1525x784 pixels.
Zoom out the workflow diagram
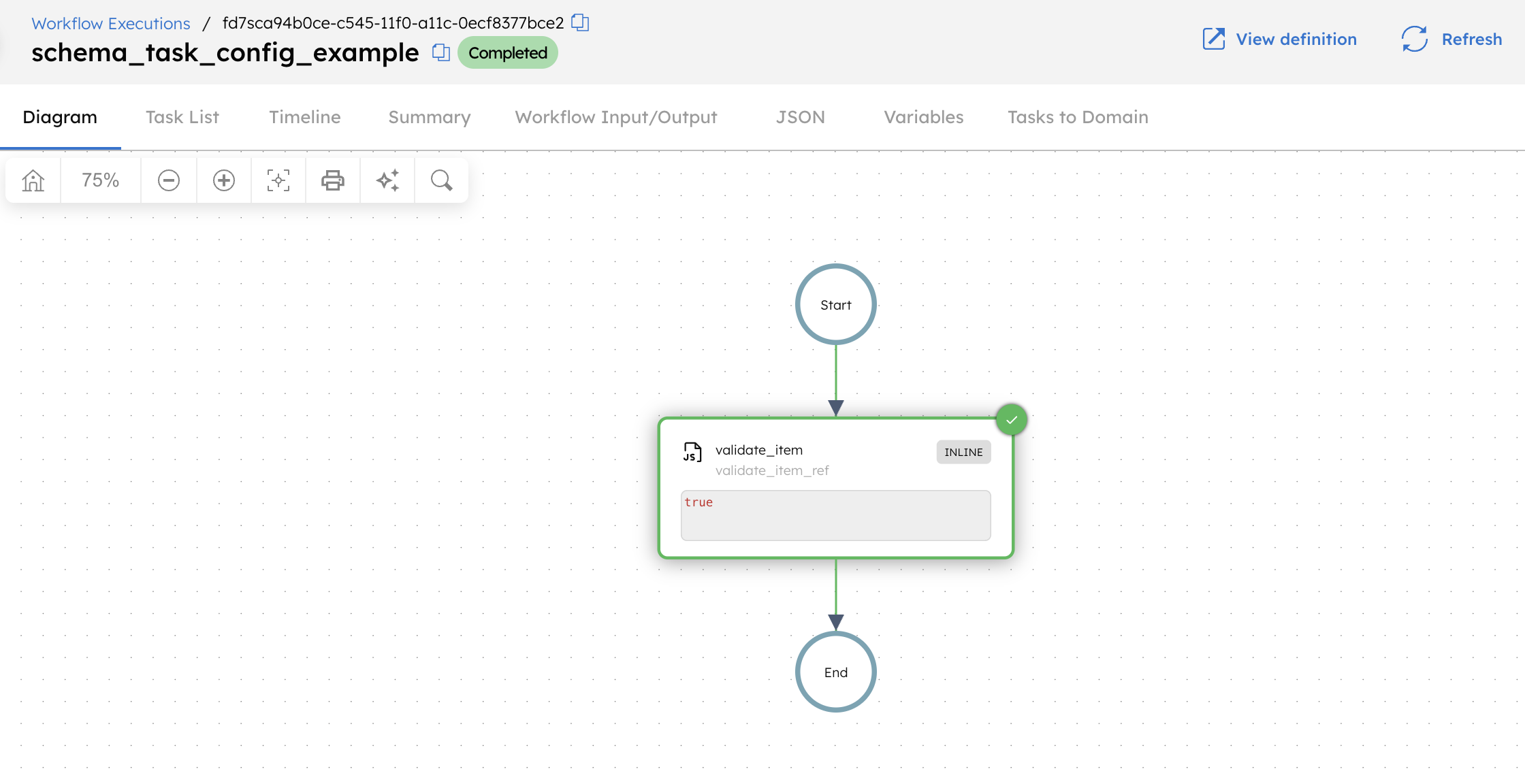pos(168,180)
